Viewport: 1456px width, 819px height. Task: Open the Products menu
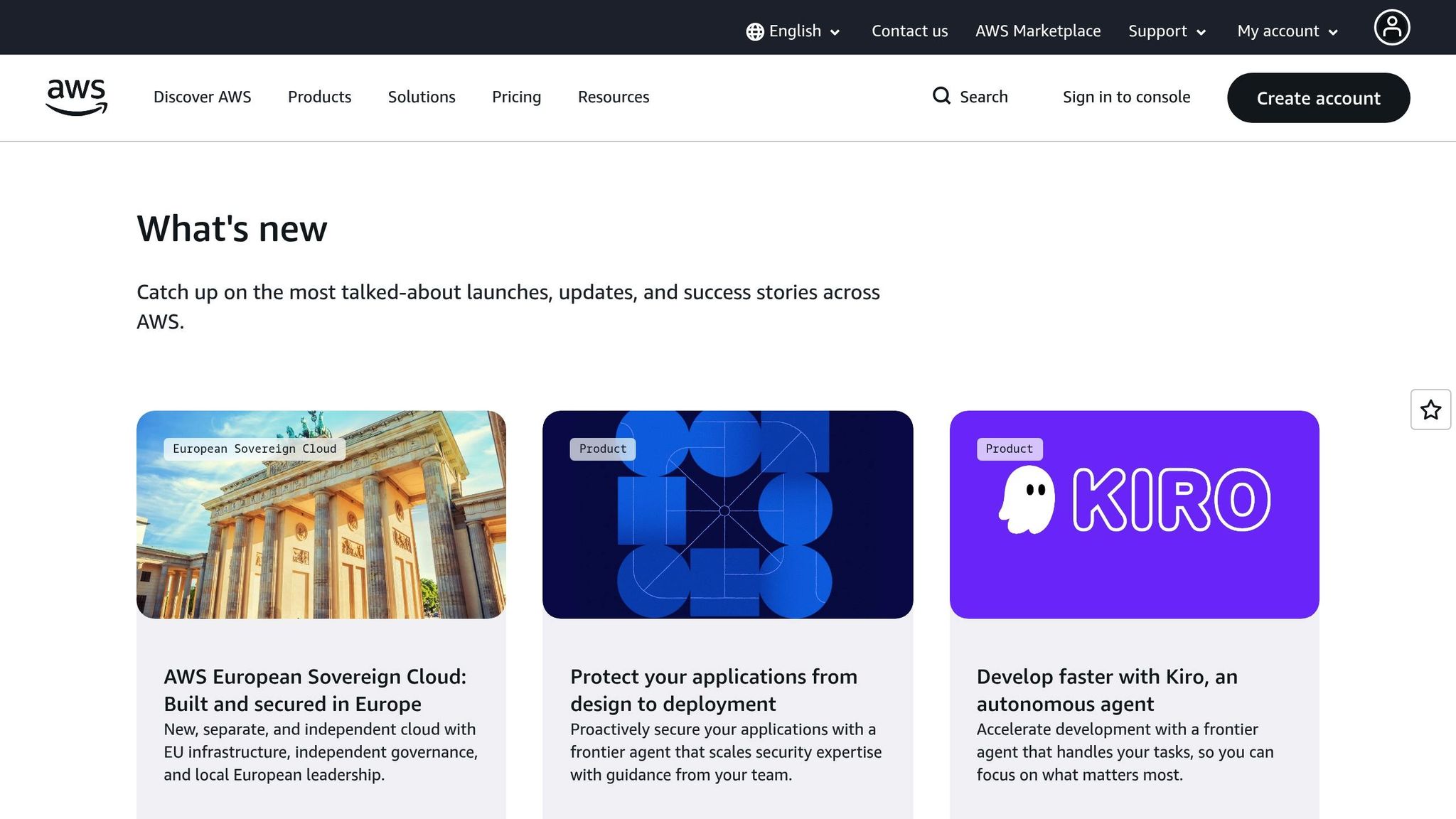pos(319,97)
